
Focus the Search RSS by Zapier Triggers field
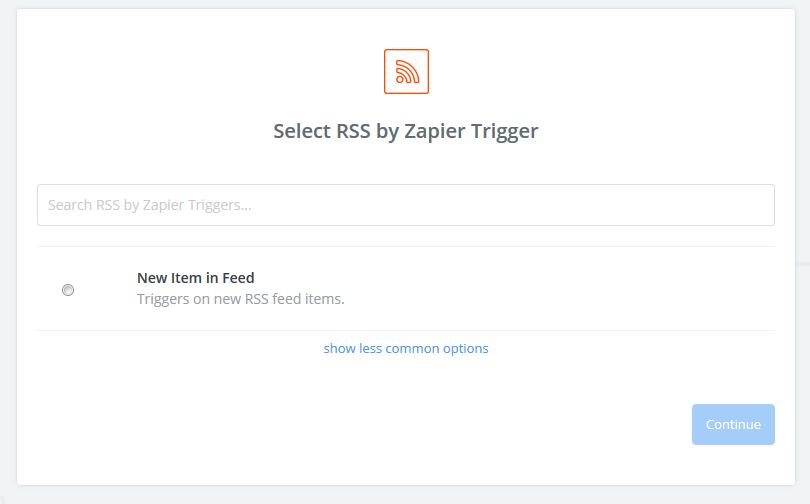pyautogui.click(x=406, y=205)
